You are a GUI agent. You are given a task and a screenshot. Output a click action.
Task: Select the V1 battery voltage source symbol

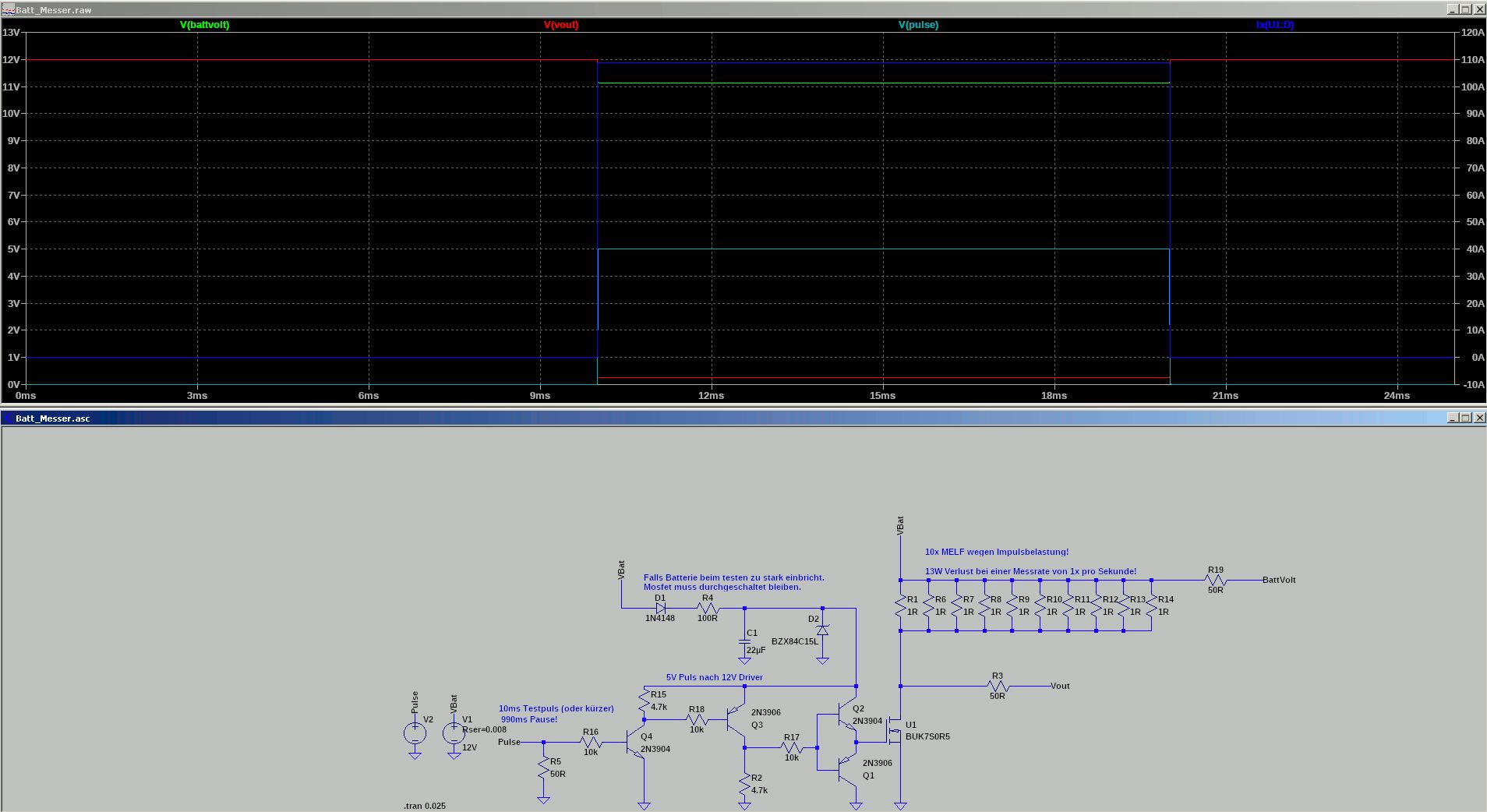coord(454,733)
